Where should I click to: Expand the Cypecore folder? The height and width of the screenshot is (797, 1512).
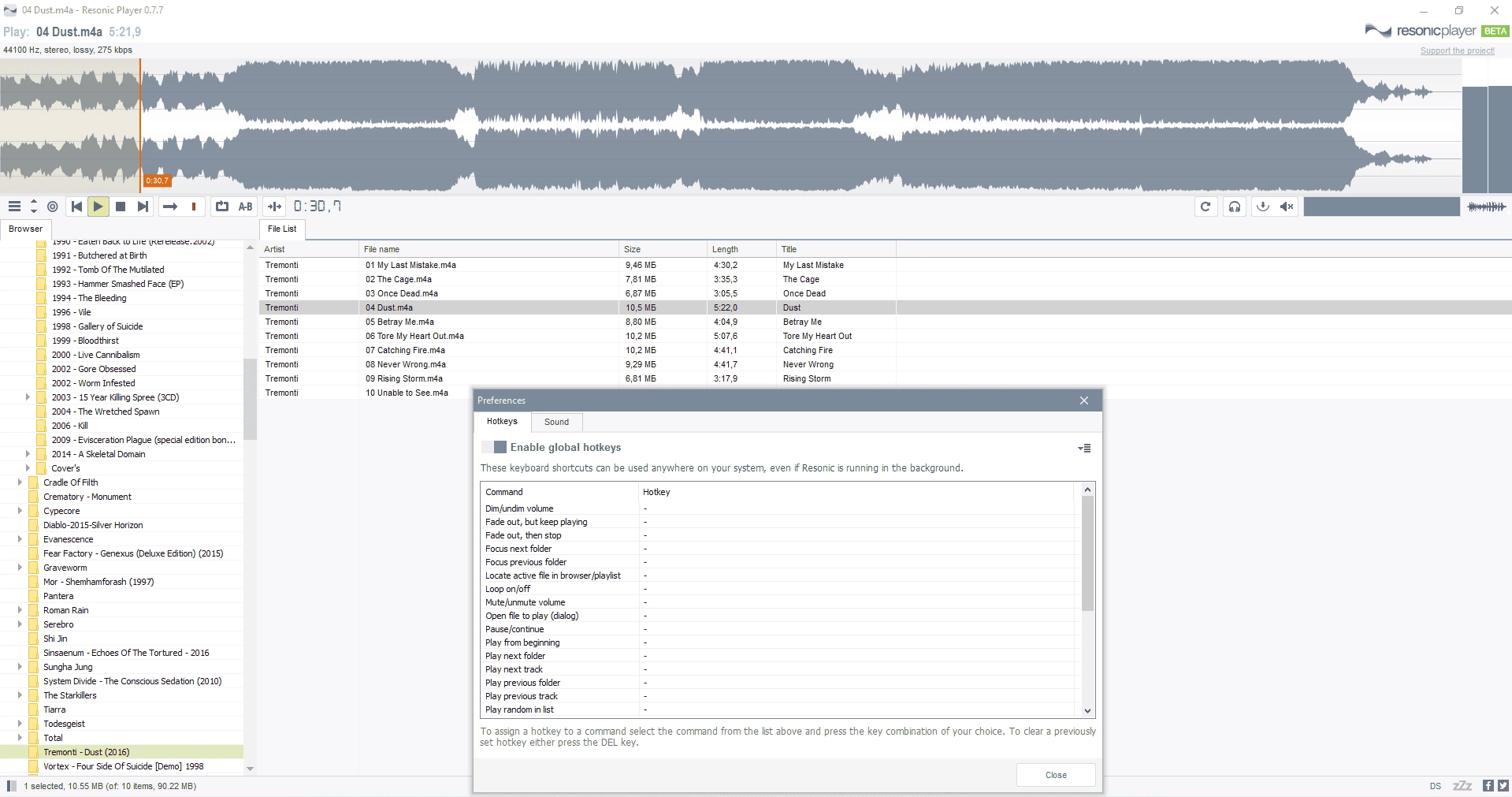coord(20,511)
